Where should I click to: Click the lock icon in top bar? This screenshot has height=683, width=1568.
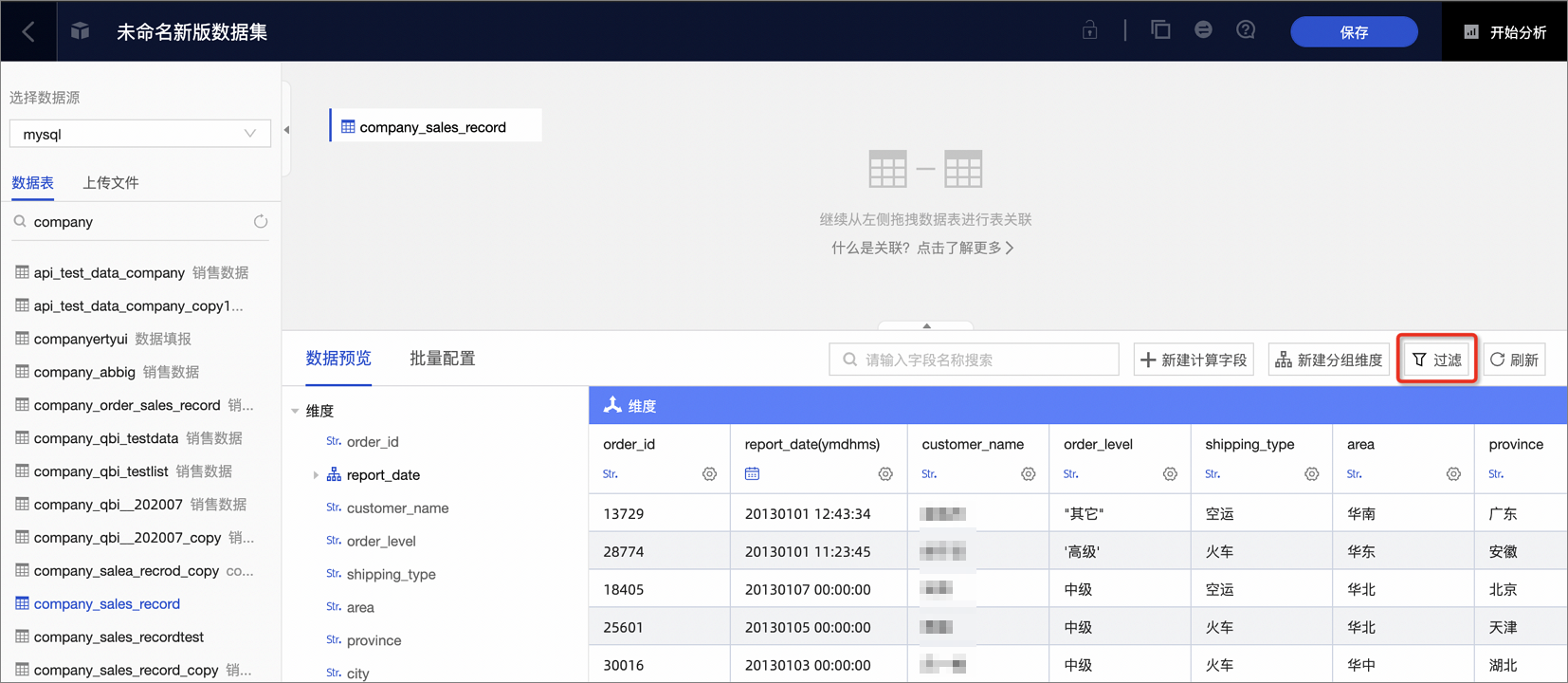pyautogui.click(x=1090, y=30)
